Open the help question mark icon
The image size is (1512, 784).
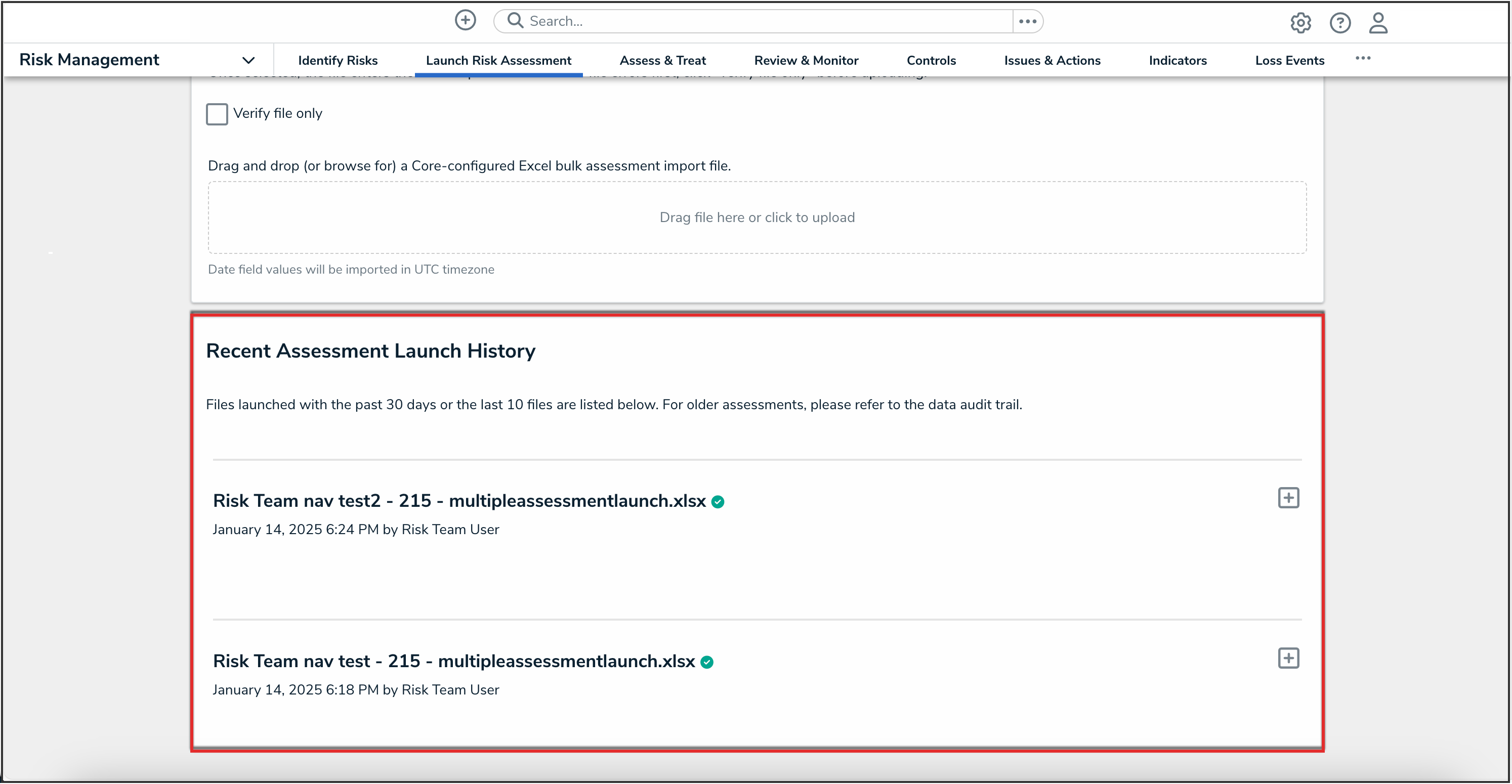[1339, 23]
